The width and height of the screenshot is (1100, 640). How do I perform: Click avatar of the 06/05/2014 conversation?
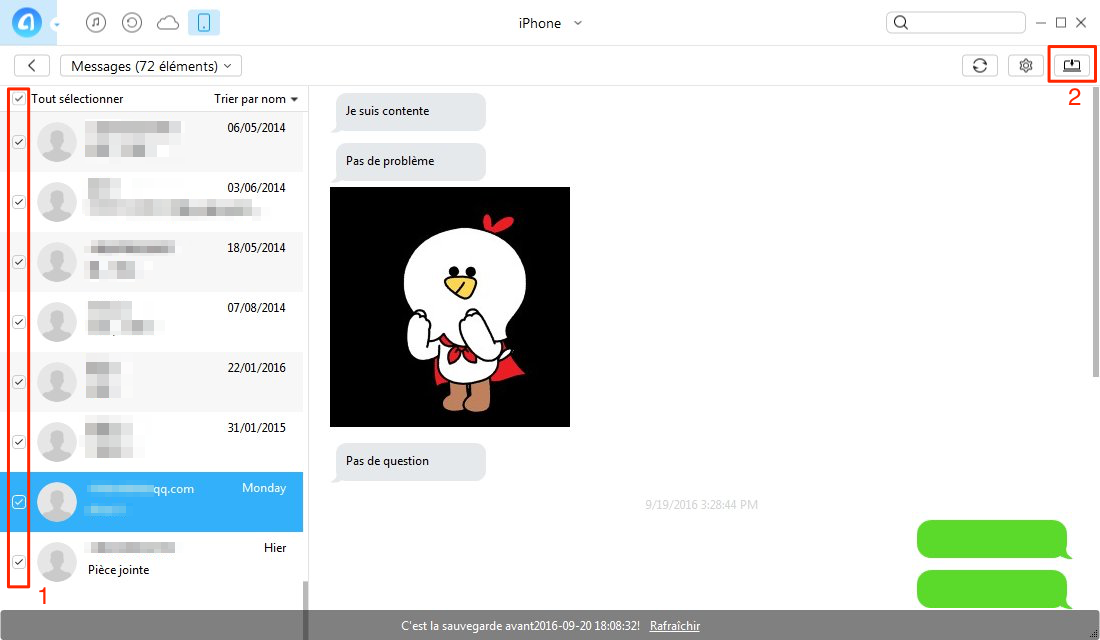[x=57, y=142]
